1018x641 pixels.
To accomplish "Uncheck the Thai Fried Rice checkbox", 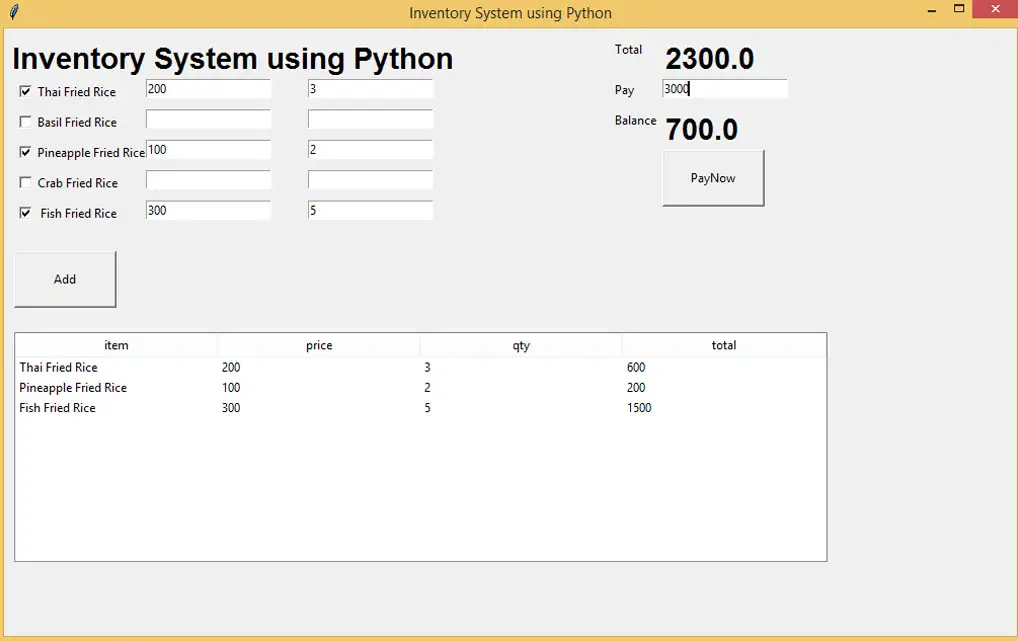I will pyautogui.click(x=23, y=91).
